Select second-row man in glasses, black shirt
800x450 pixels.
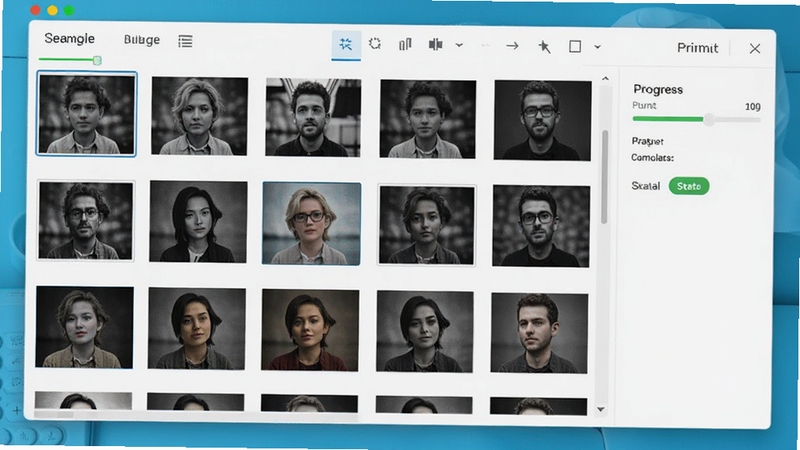[x=541, y=226]
